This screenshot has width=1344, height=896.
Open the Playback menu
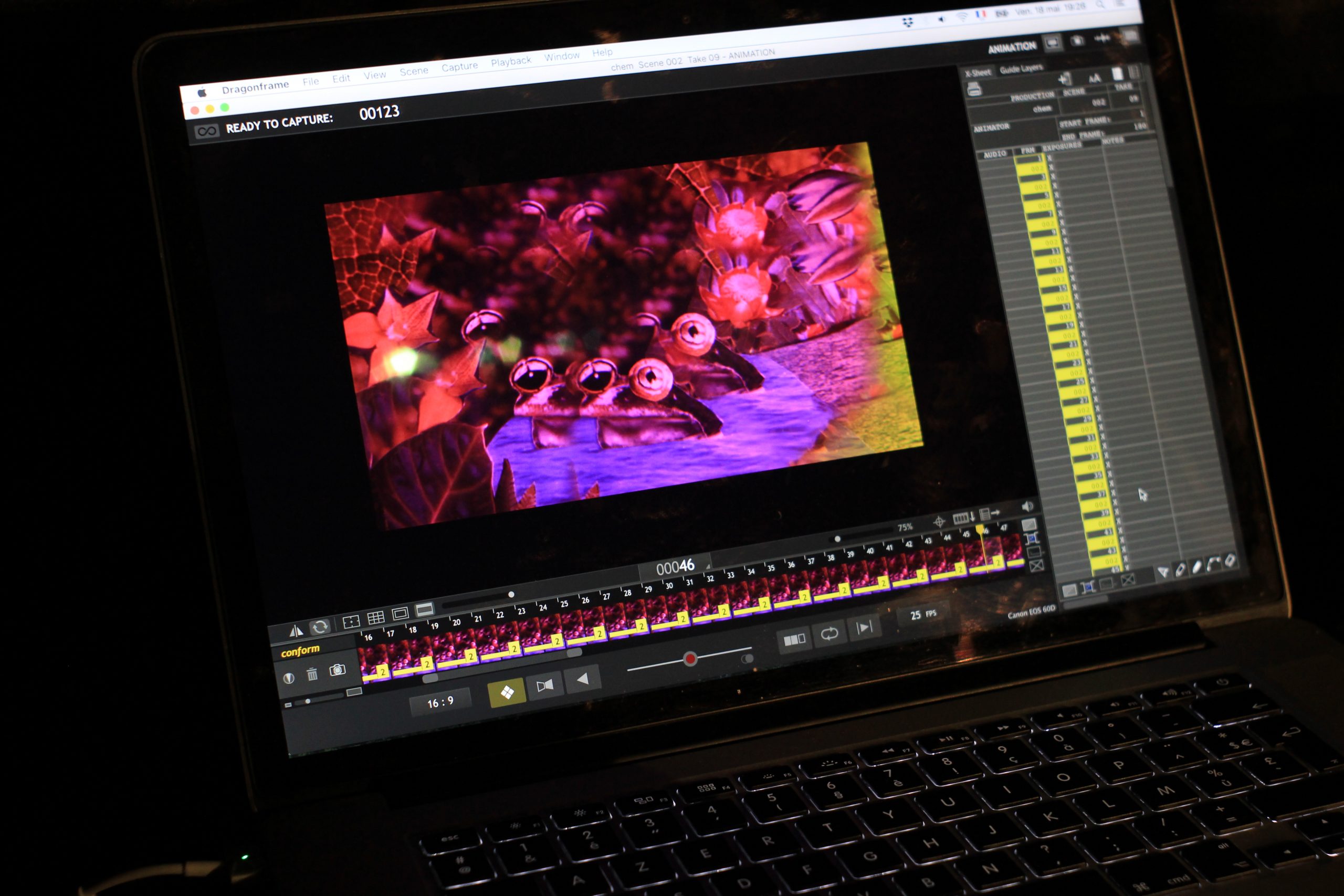[x=511, y=61]
